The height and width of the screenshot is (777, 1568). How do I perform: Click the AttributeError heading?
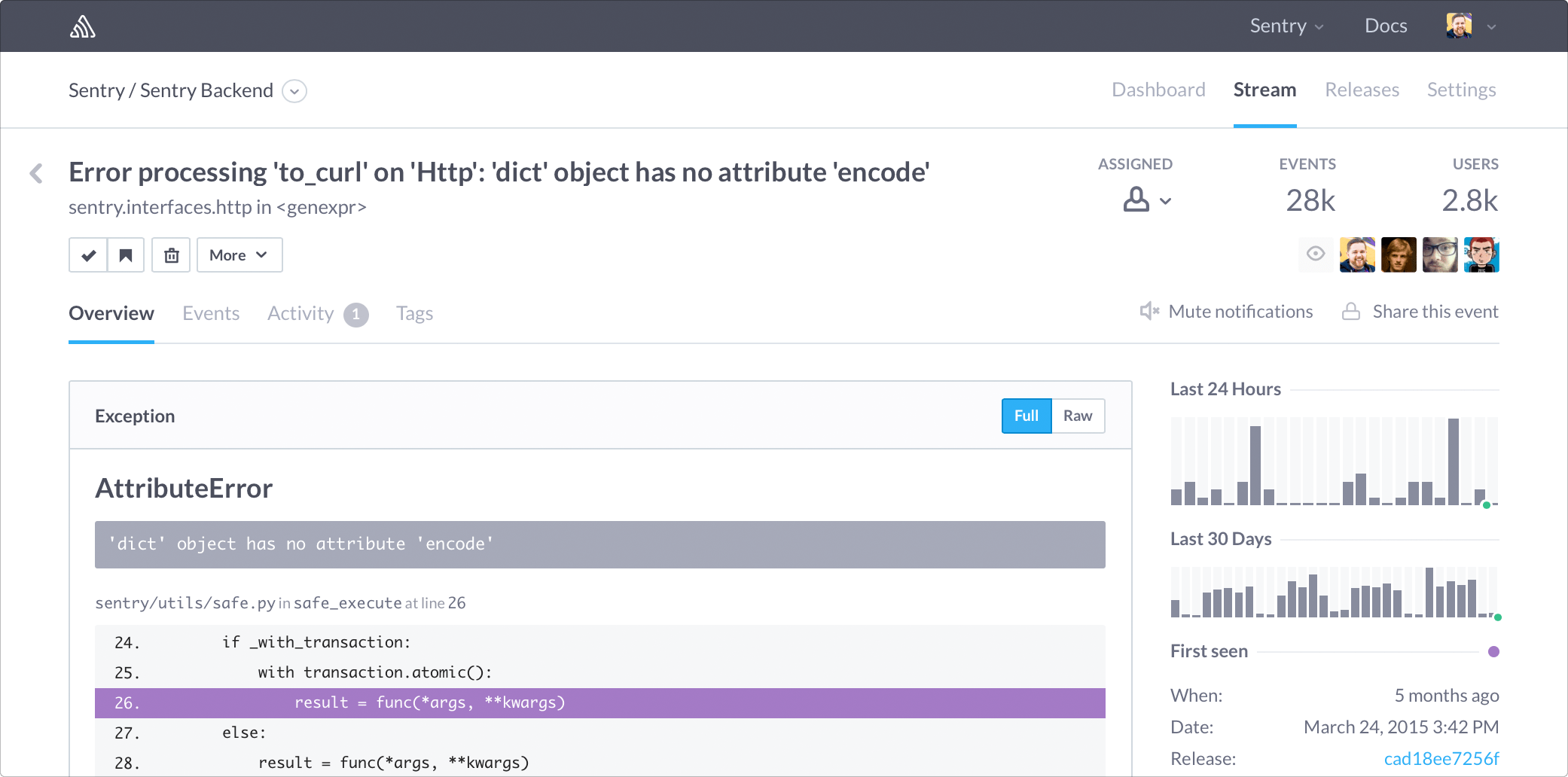(x=184, y=488)
